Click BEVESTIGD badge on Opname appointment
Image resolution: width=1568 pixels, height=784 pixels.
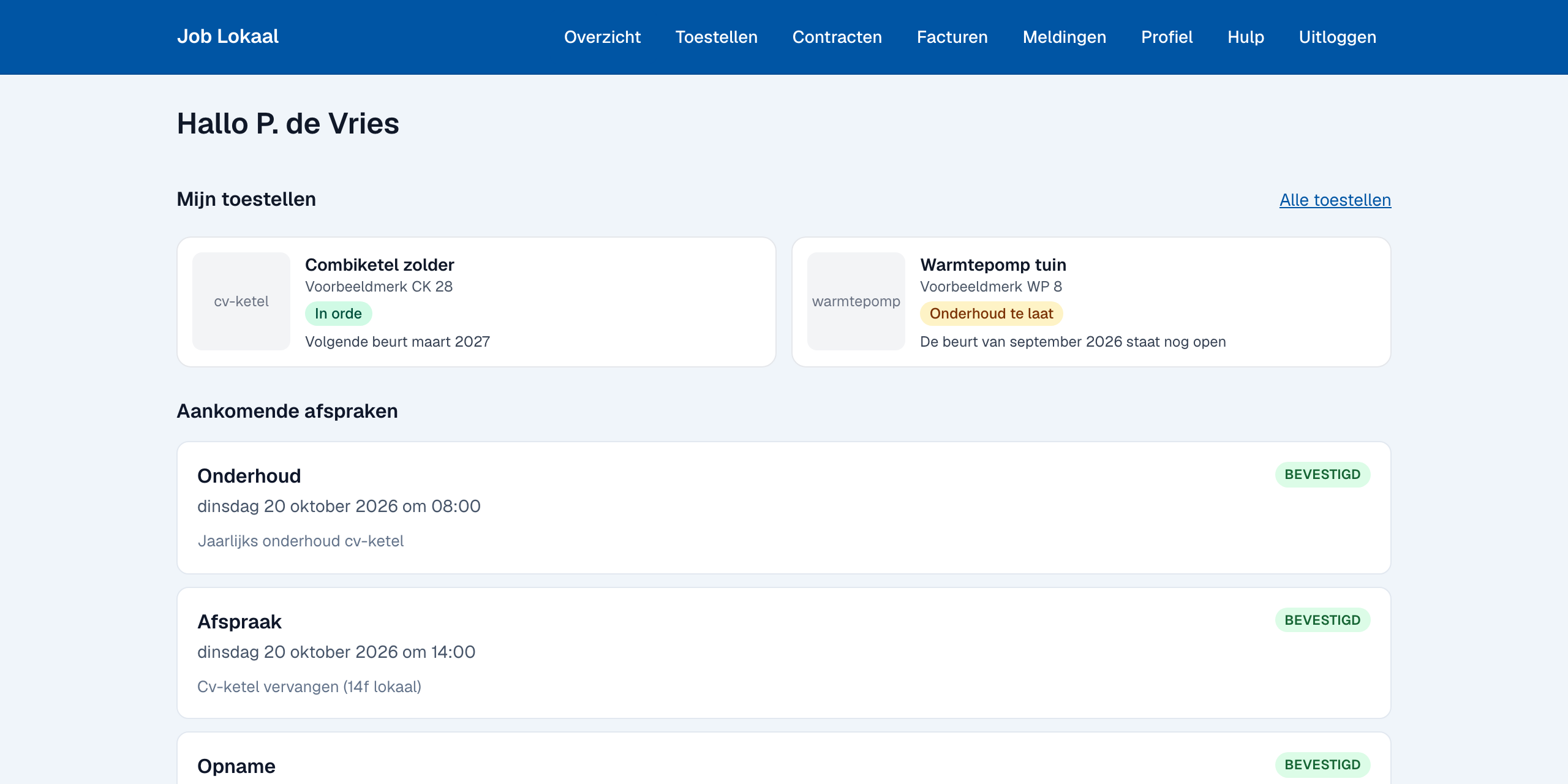(1322, 765)
